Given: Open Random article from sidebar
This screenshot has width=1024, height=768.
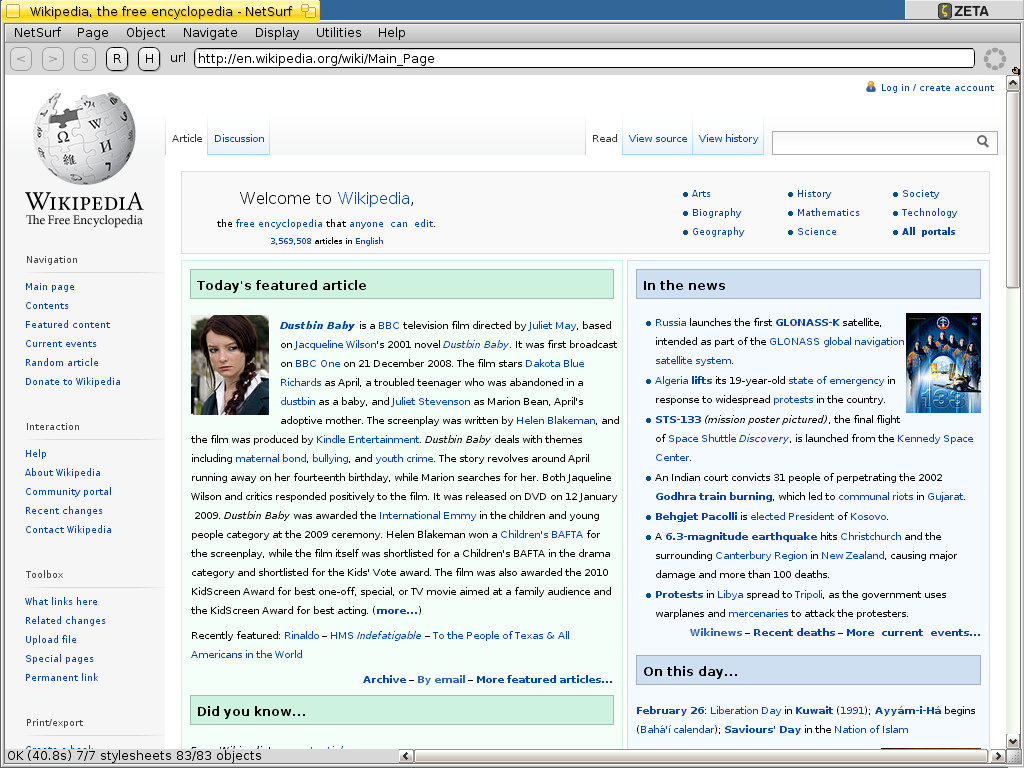Looking at the screenshot, I should pos(62,363).
